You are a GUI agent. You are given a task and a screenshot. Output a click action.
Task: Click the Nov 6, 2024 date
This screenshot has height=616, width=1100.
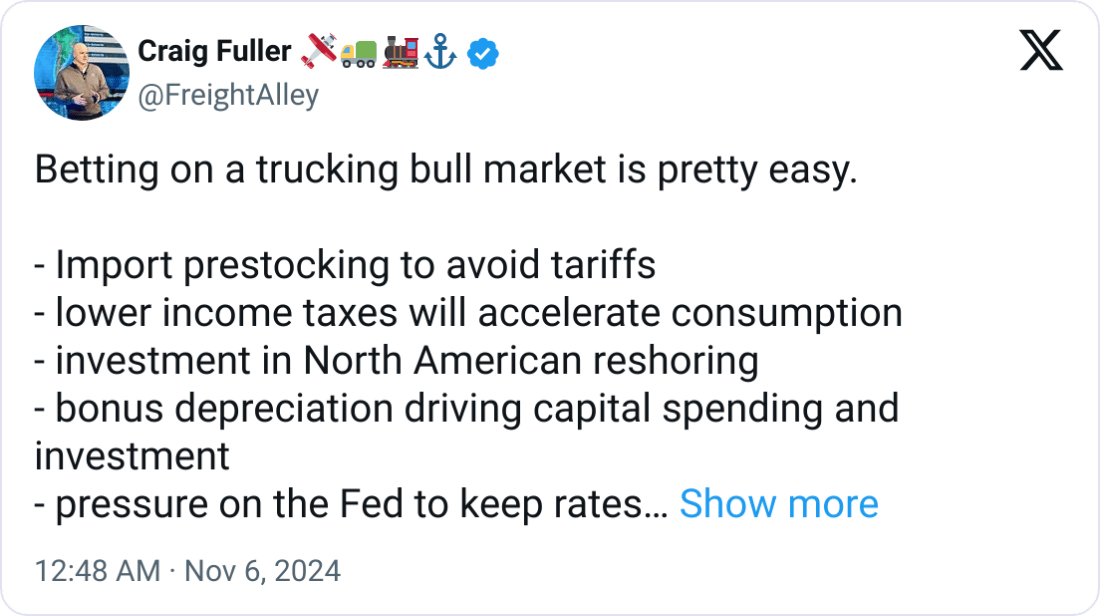pos(261,571)
